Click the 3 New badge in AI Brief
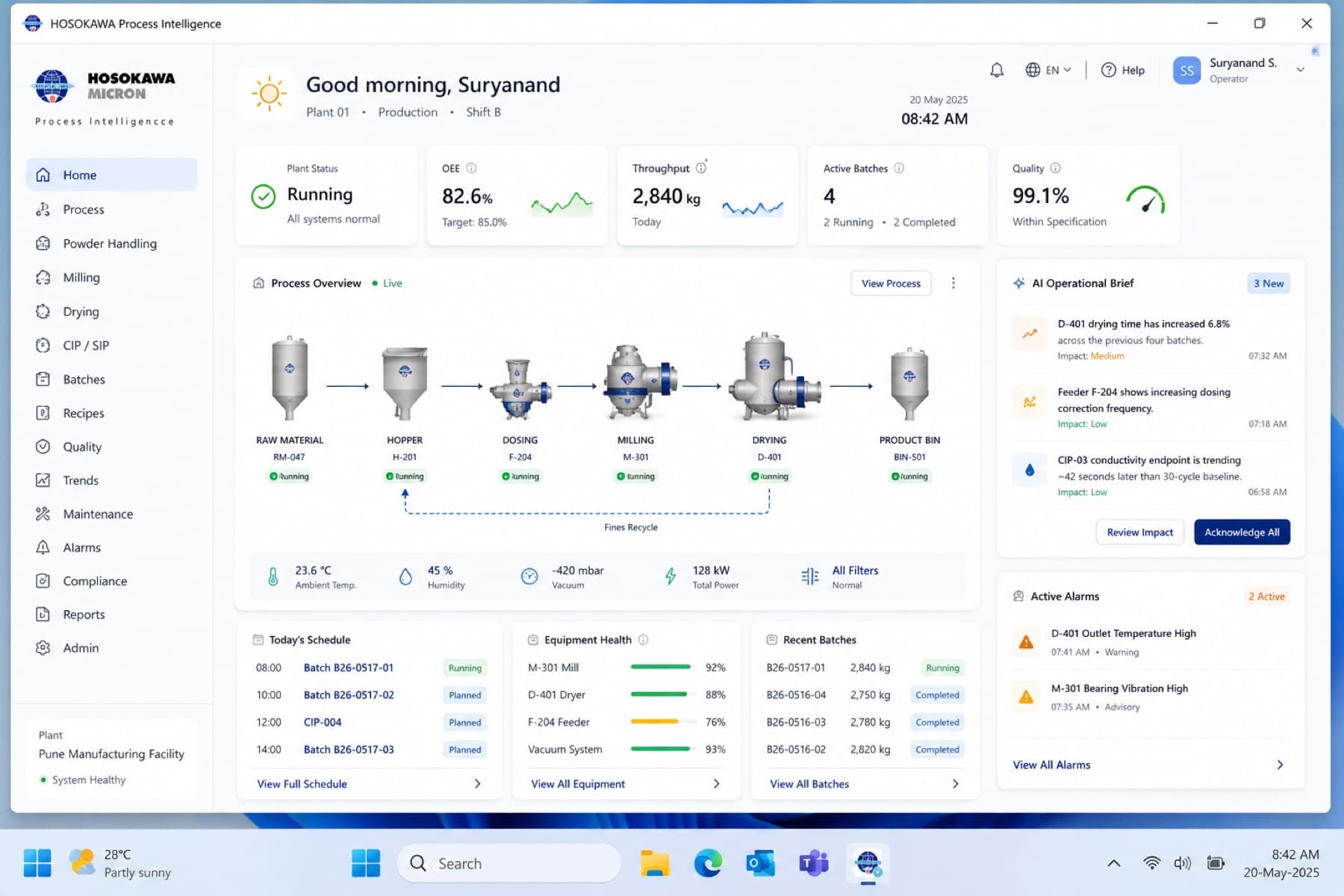 click(x=1268, y=284)
